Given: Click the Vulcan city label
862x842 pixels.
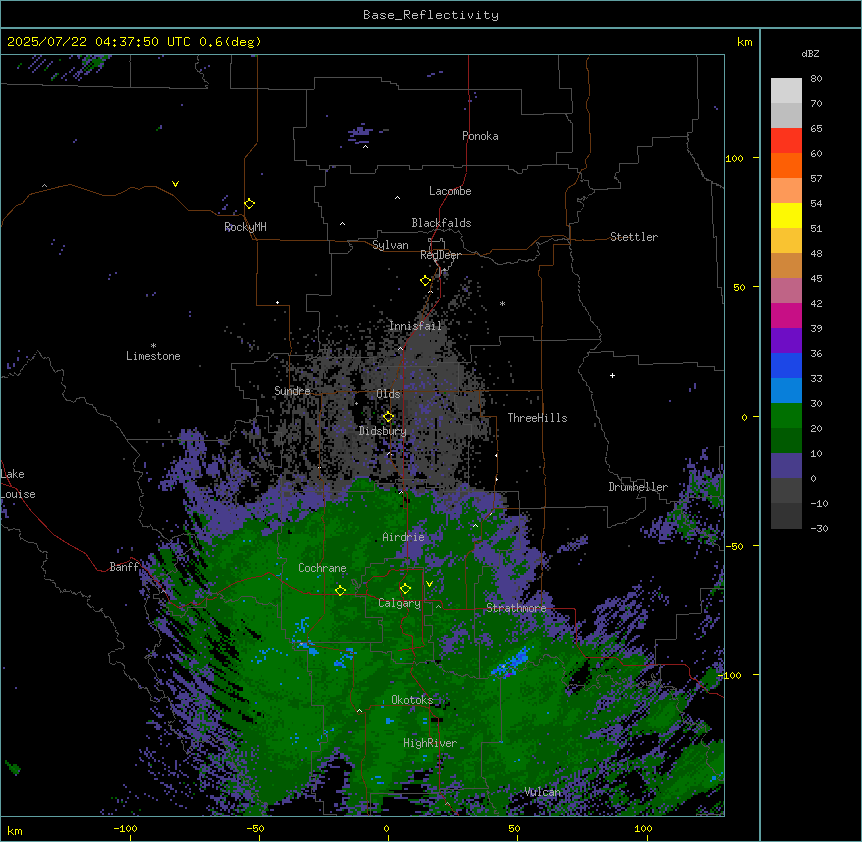Looking at the screenshot, I should 543,792.
